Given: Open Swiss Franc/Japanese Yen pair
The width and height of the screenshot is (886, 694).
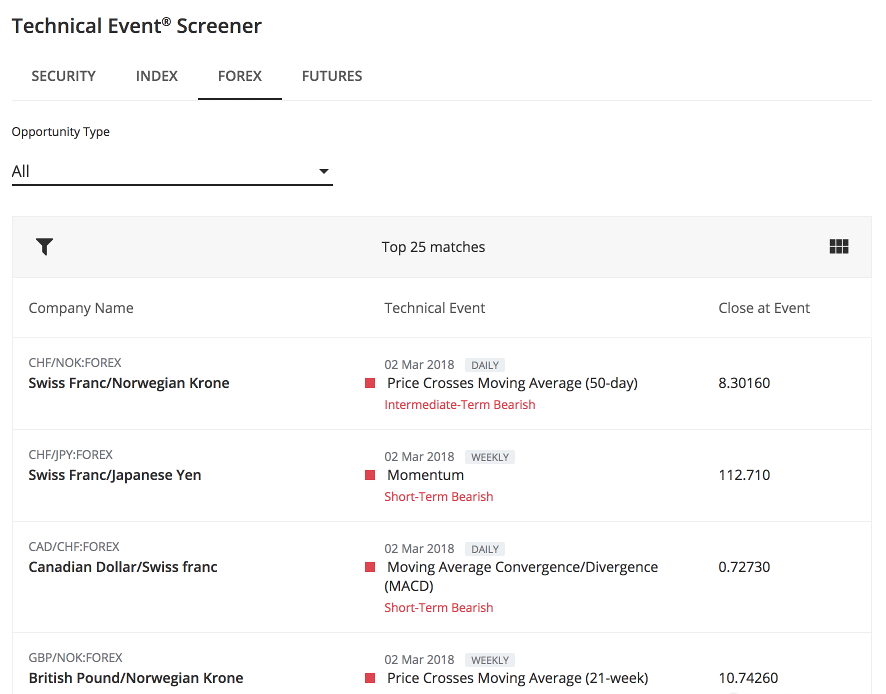Looking at the screenshot, I should pos(115,475).
